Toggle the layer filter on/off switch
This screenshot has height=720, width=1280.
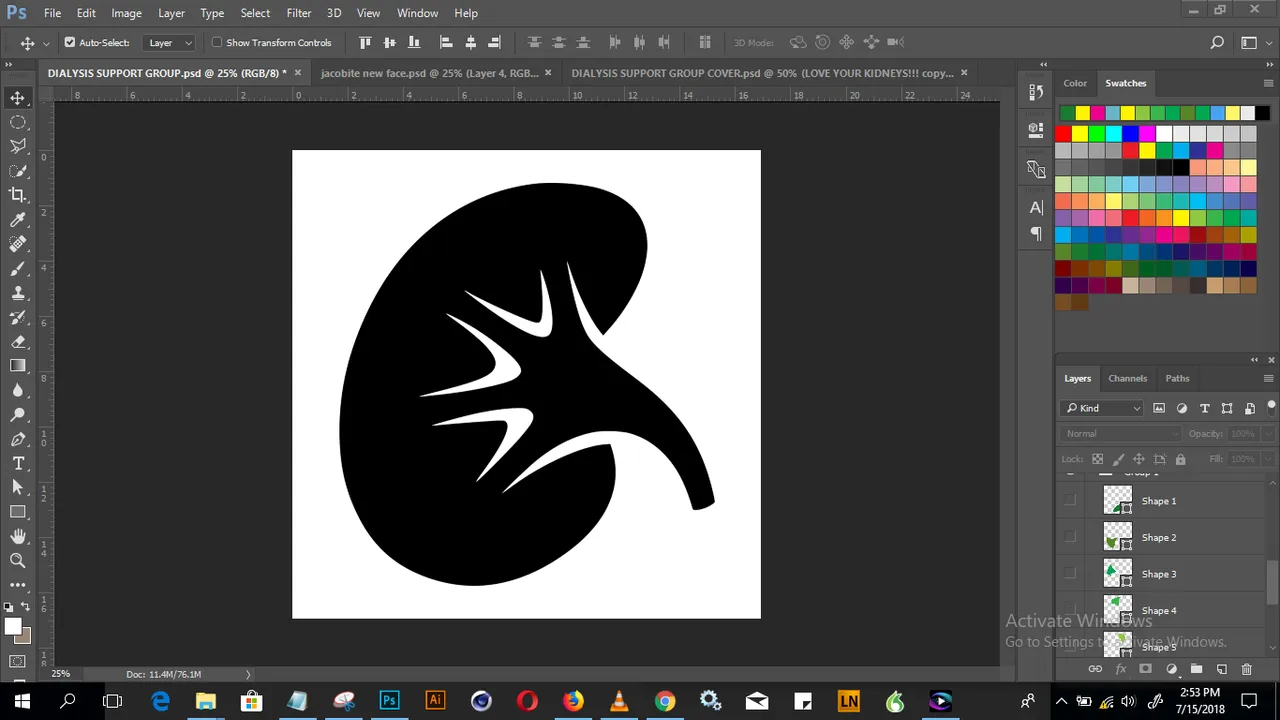coord(1271,407)
